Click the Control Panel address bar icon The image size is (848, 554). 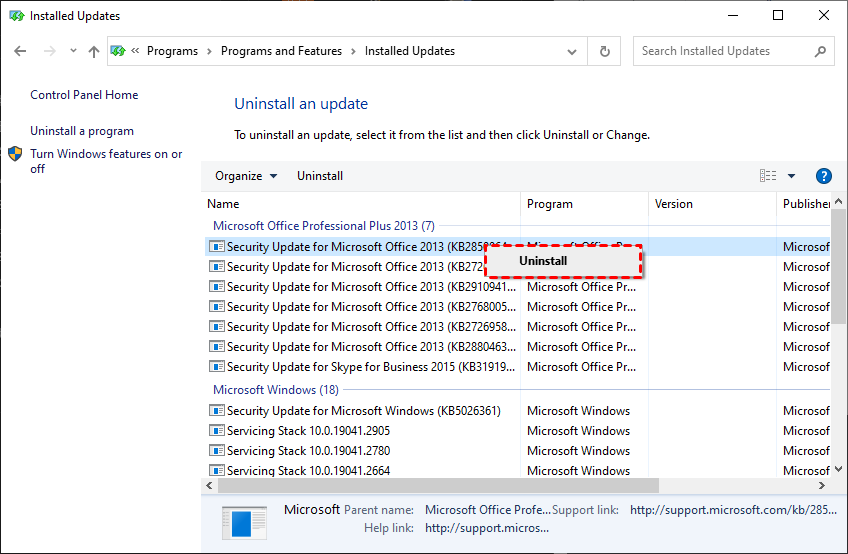[119, 51]
